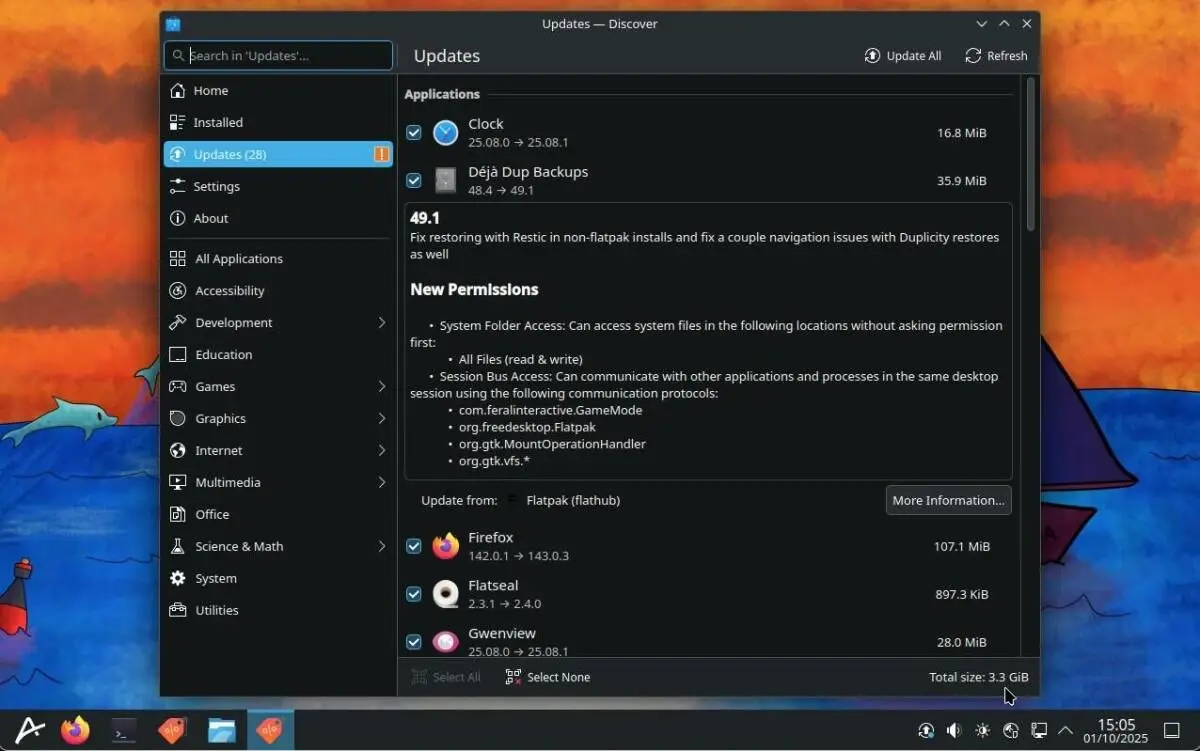Image resolution: width=1200 pixels, height=751 pixels.
Task: Open the file manager from the taskbar
Action: pyautogui.click(x=222, y=731)
